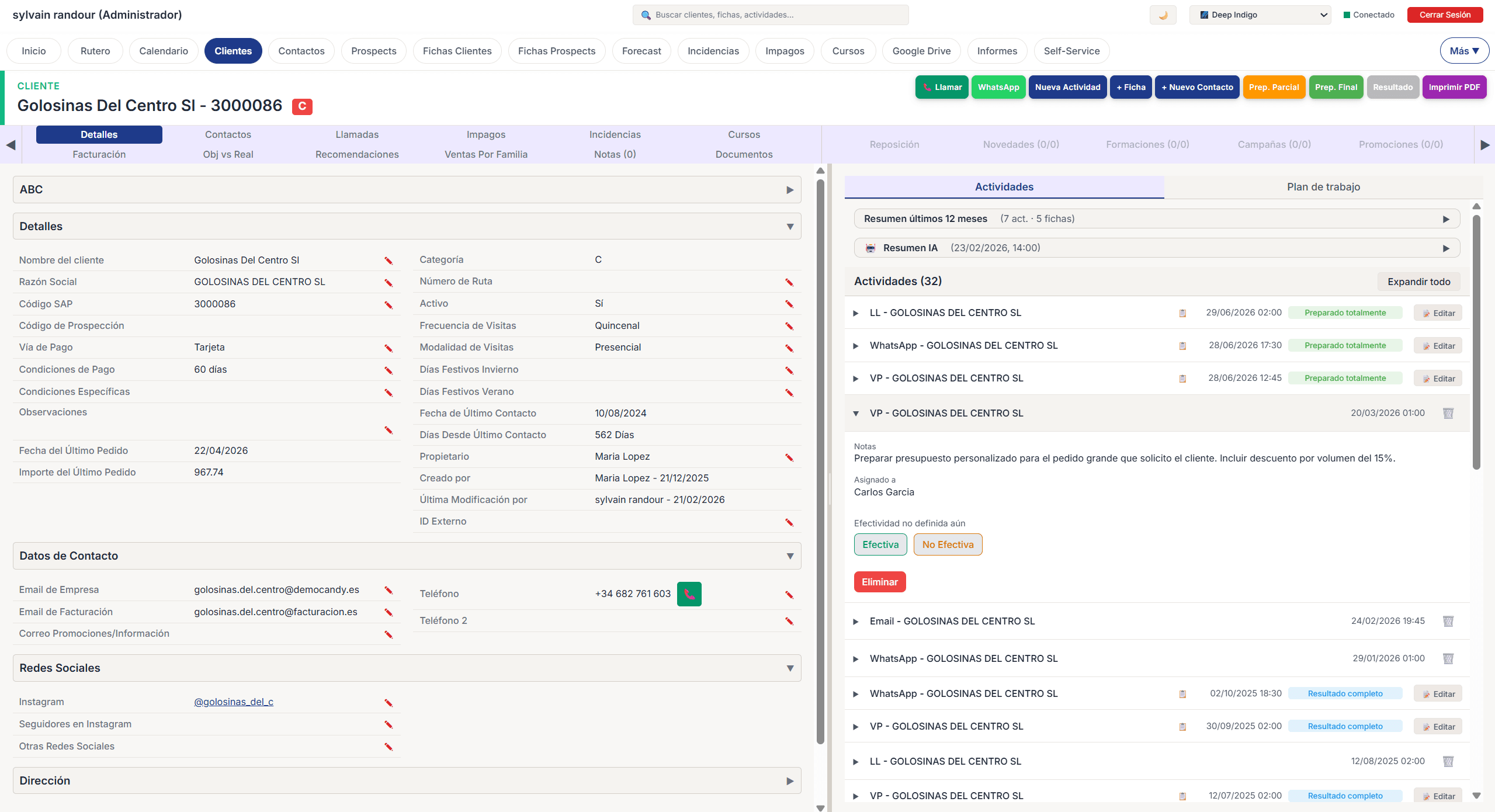Viewport: 1495px width, 812px height.
Task: Mark the activity as No Efectiva
Action: 948,544
